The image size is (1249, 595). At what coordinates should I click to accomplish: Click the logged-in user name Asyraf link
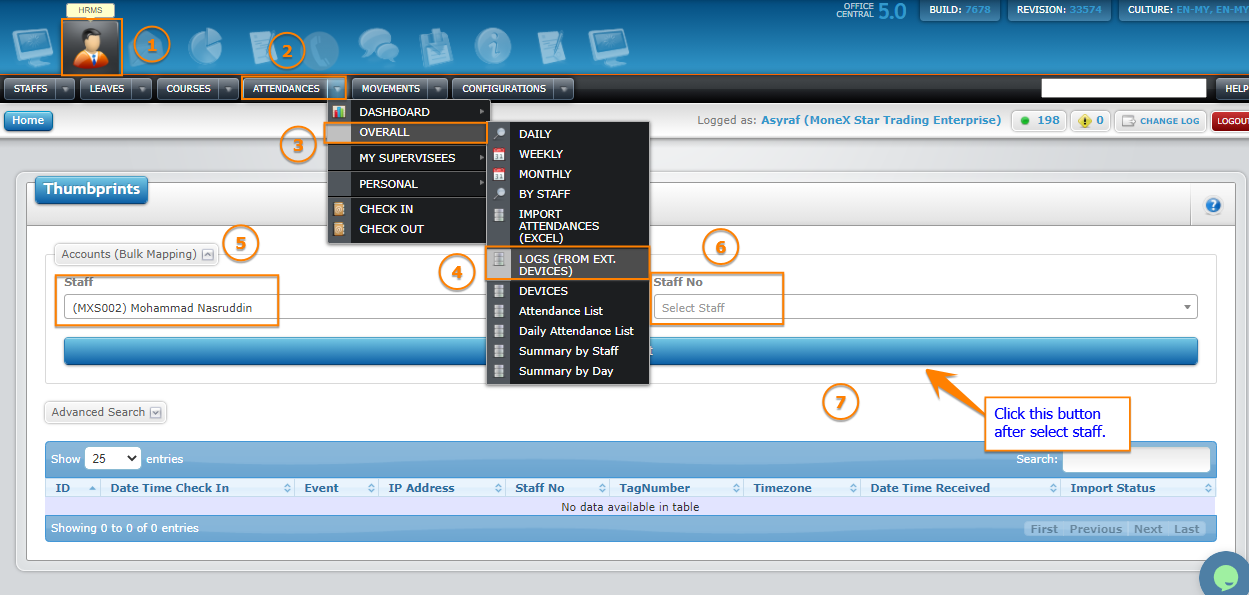pos(880,120)
